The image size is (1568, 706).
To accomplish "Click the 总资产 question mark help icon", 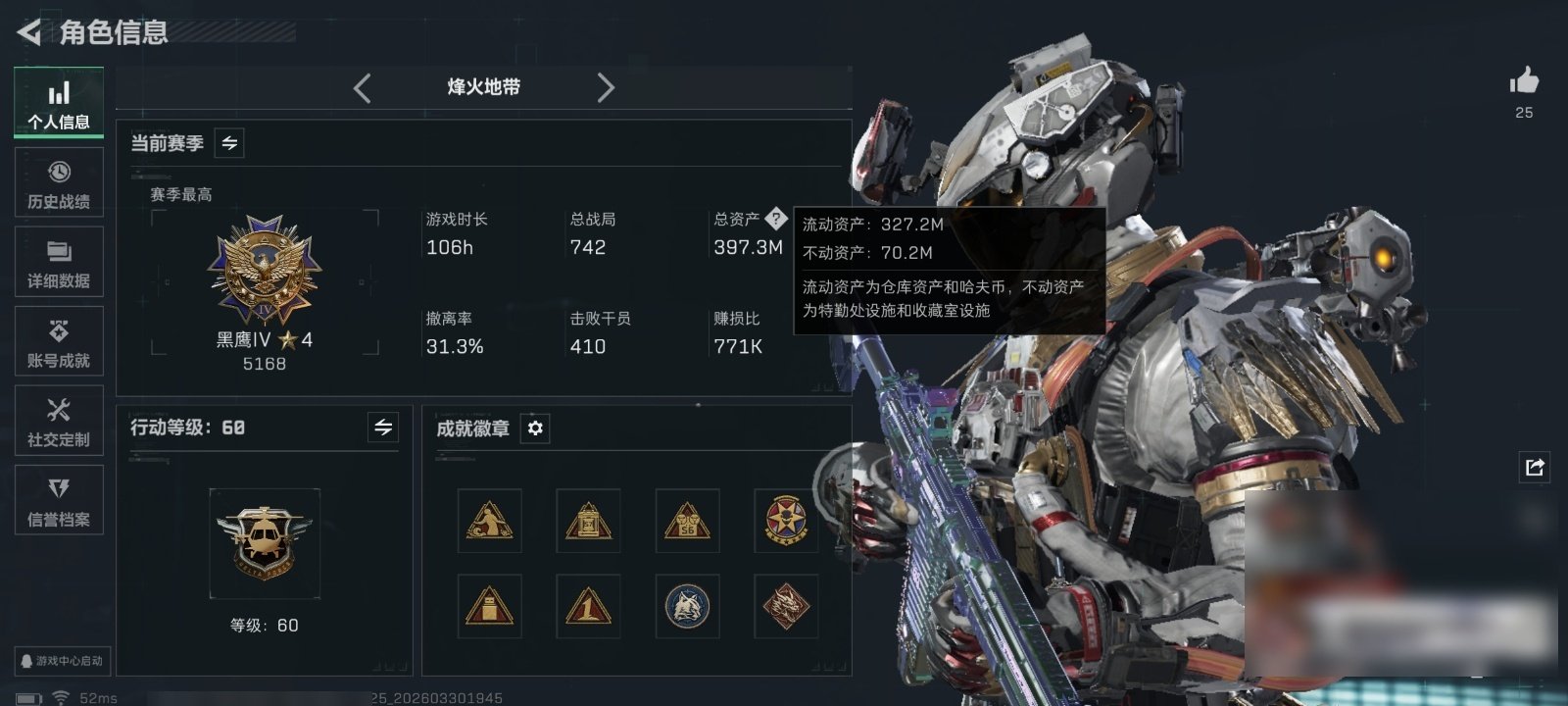I will (x=775, y=218).
